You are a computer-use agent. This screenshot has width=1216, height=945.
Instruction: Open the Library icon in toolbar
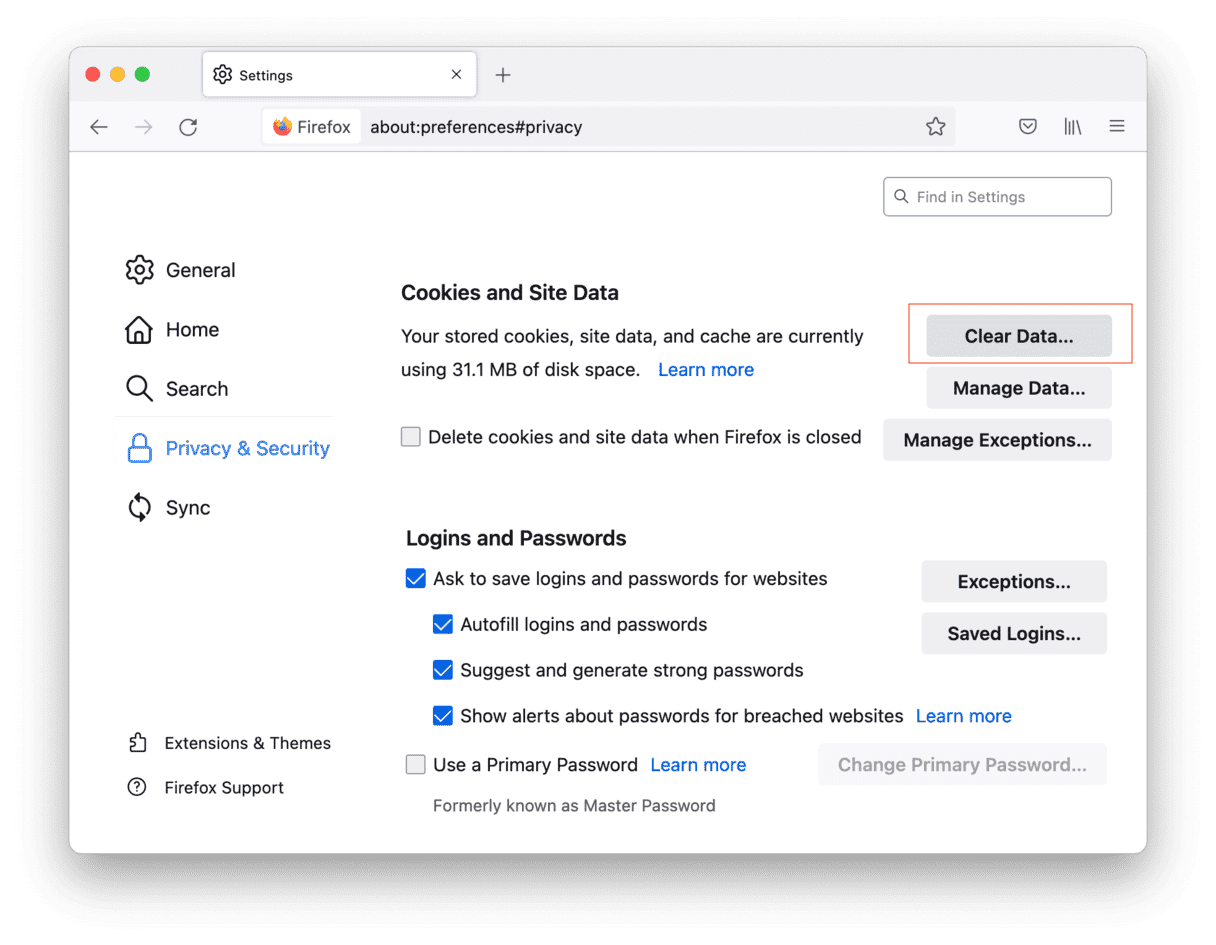point(1072,127)
